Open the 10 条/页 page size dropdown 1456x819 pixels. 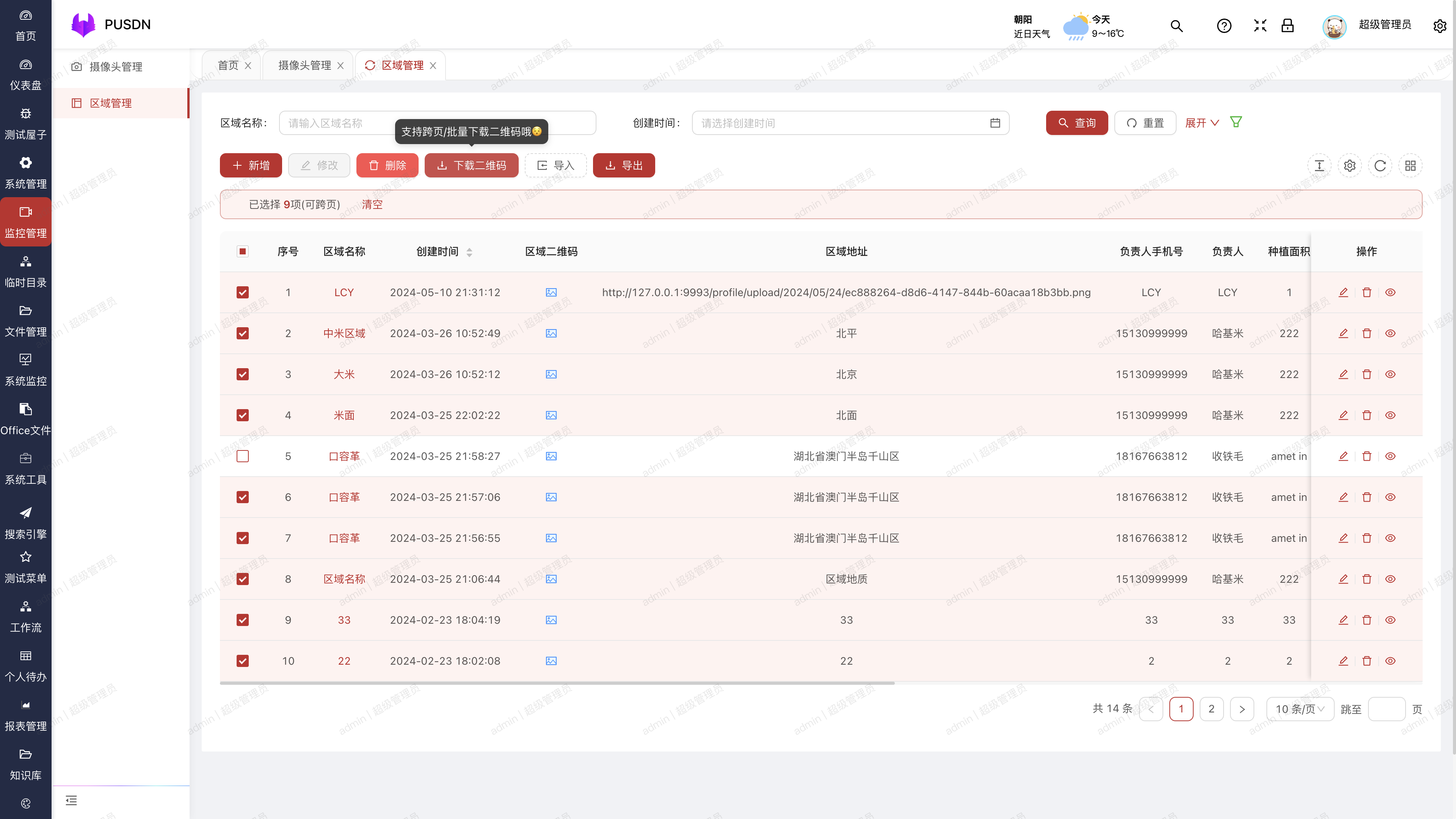1299,709
